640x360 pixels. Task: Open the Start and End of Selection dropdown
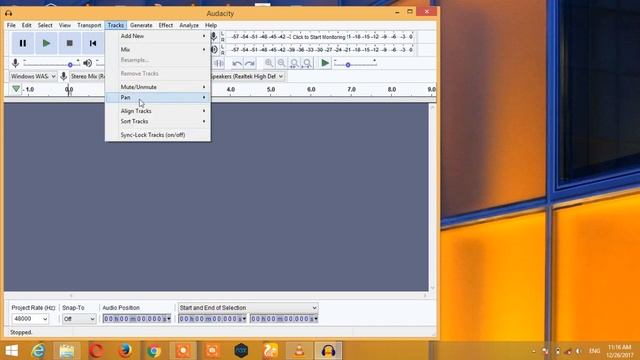click(x=248, y=308)
